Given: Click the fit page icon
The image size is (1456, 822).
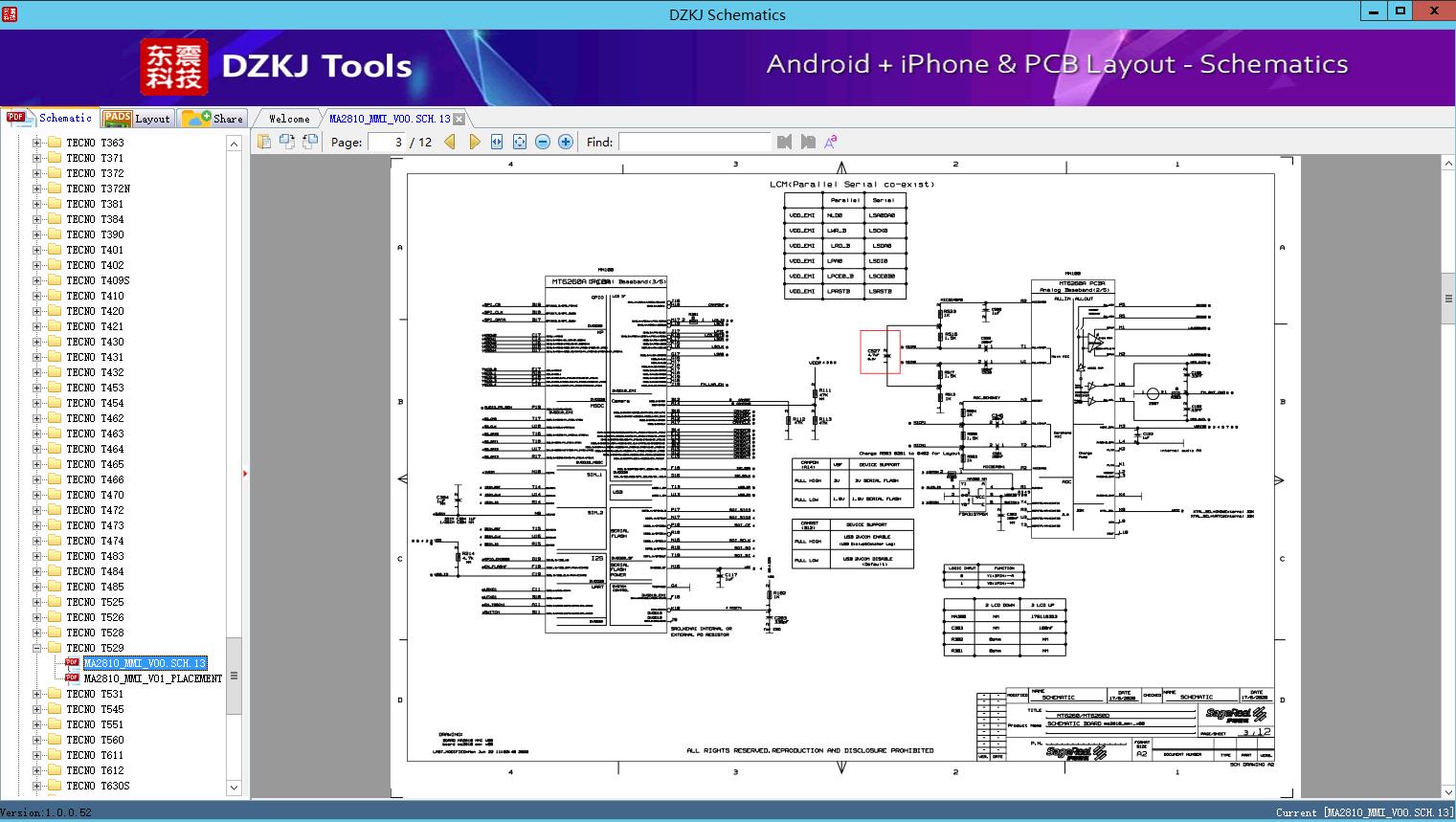Looking at the screenshot, I should (520, 142).
